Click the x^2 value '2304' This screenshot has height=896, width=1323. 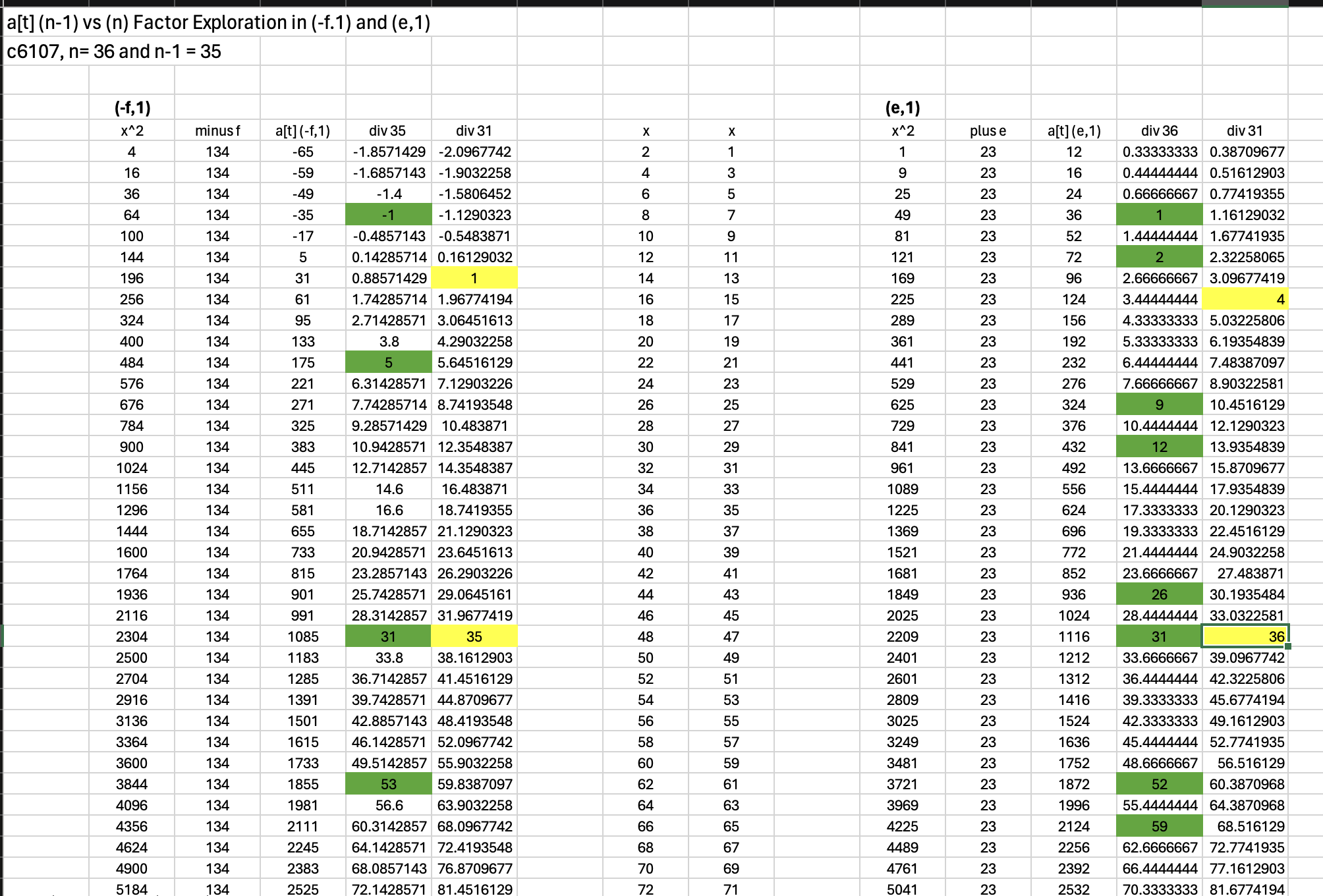132,636
